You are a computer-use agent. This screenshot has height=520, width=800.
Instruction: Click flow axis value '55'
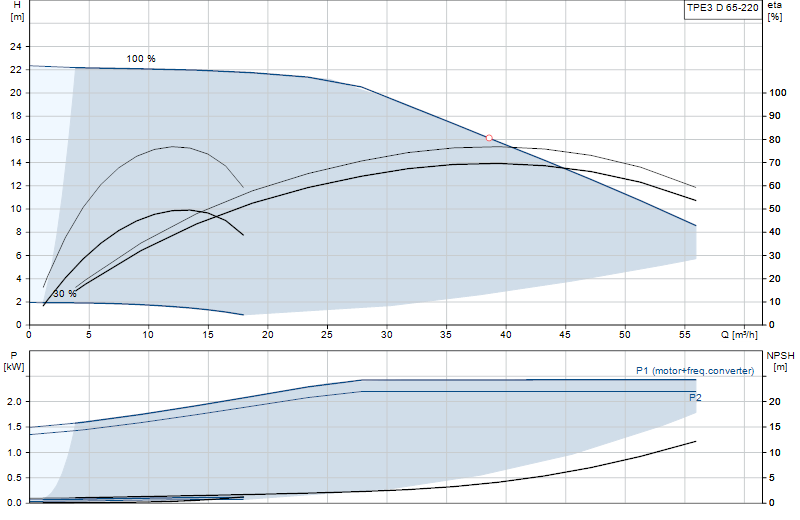click(685, 335)
